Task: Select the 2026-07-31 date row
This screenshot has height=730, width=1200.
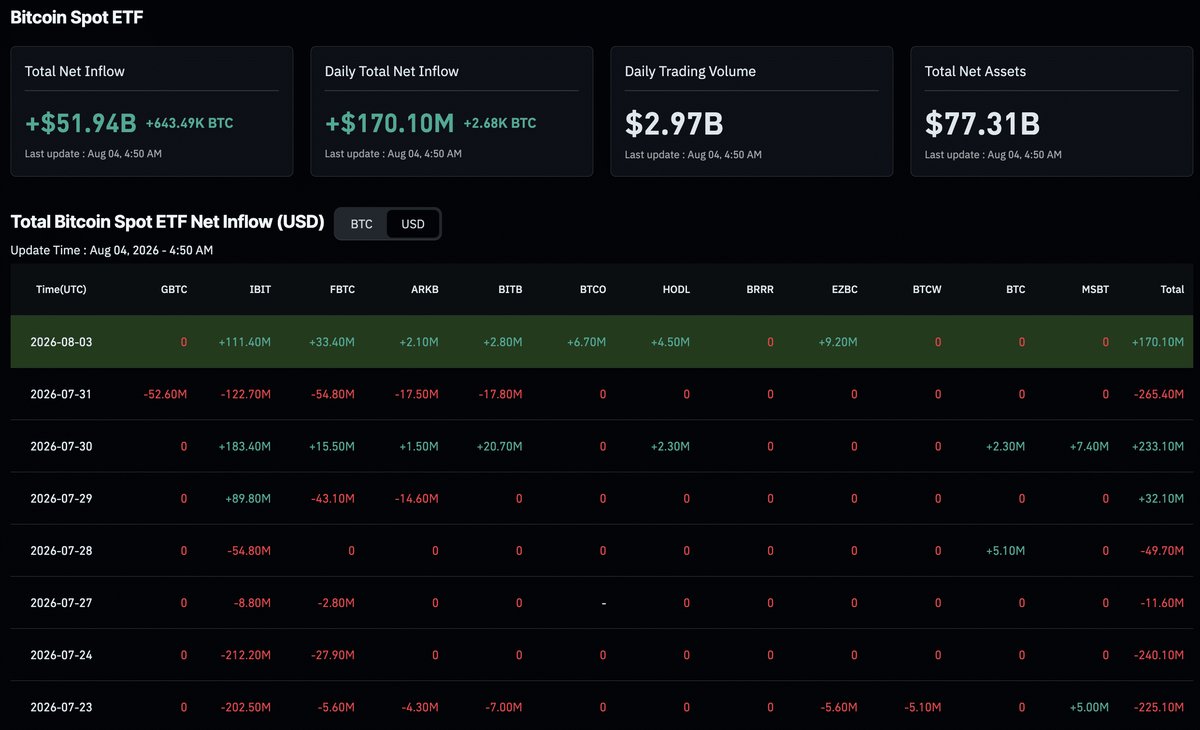Action: [600, 394]
